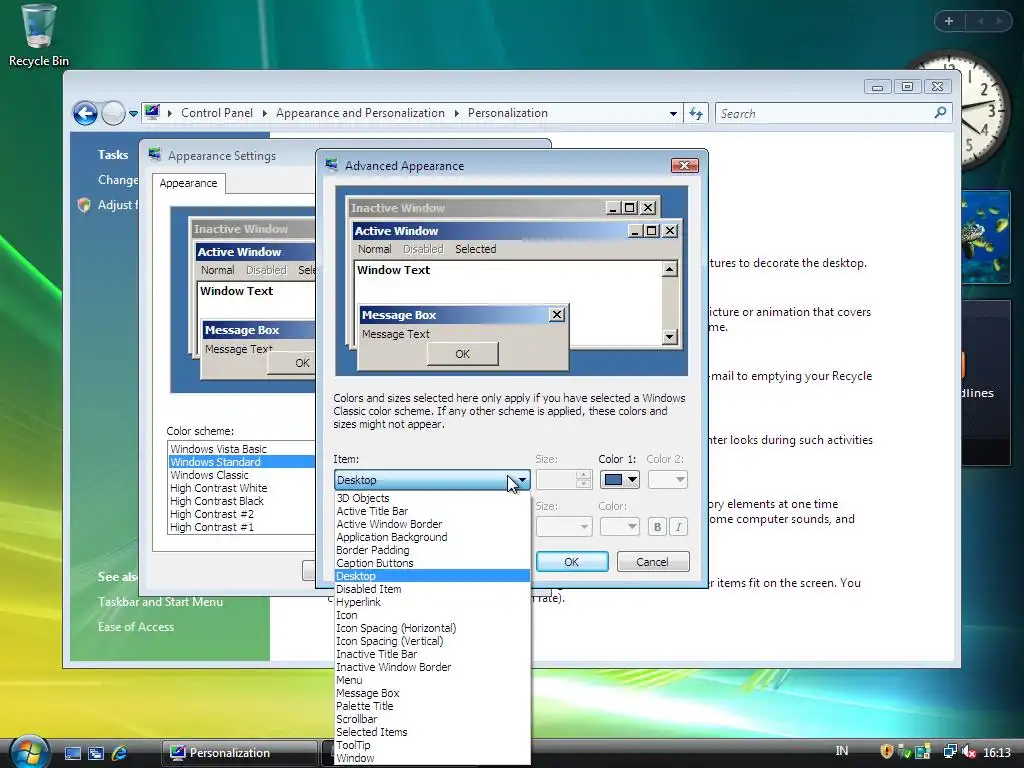Click Control Panel breadcrumb

click(x=217, y=113)
